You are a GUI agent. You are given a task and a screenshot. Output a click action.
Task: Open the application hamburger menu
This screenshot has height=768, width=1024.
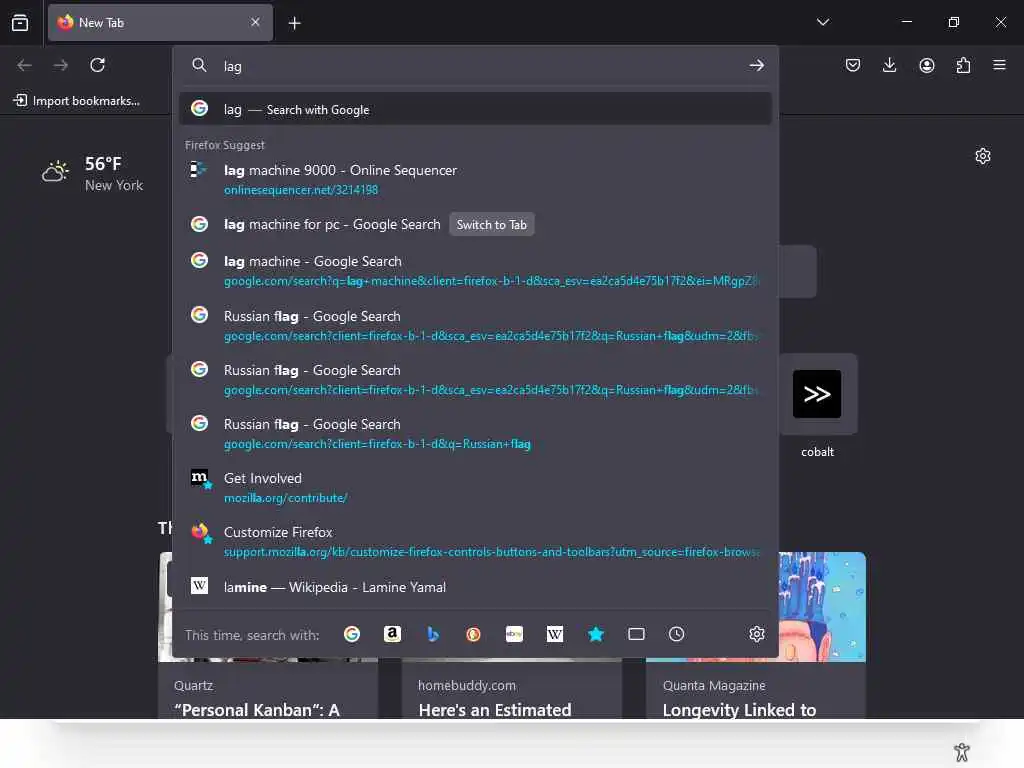(999, 65)
